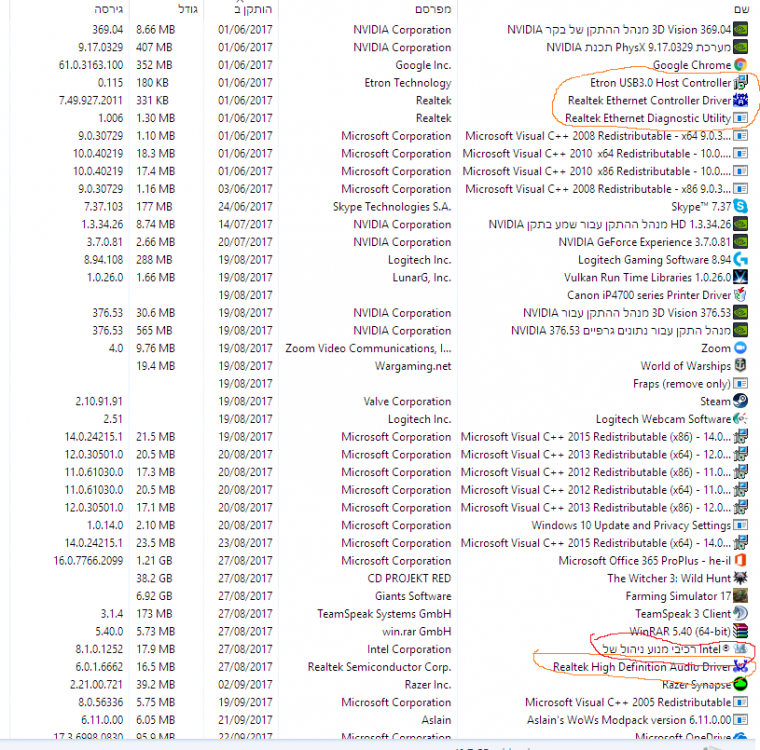Sort by the גודל (size) column header
Image resolution: width=760 pixels, height=750 pixels.
[x=188, y=9]
